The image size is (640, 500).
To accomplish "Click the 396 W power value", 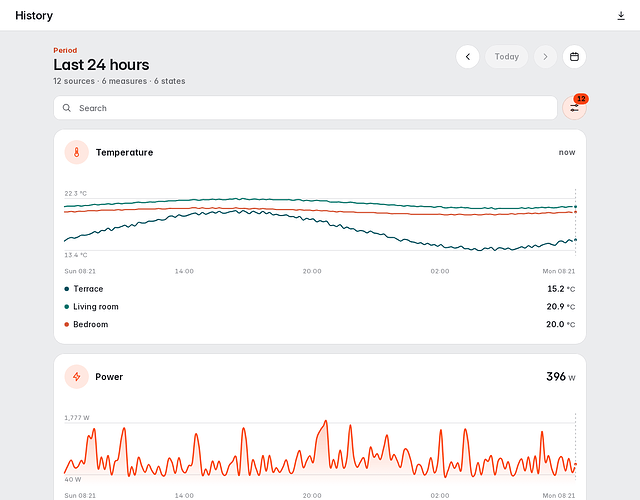I will pos(561,377).
